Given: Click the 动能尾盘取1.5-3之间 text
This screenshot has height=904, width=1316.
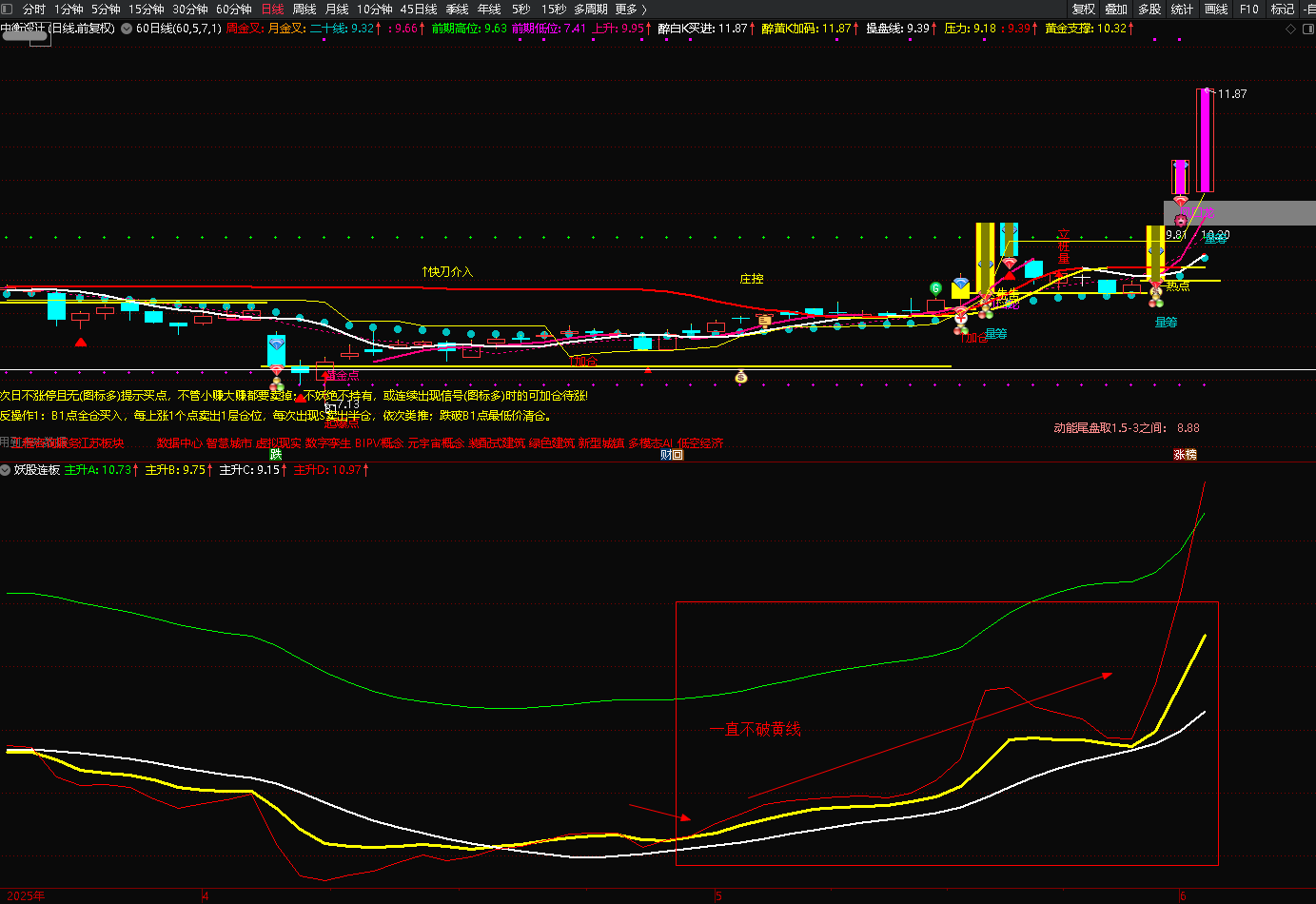Looking at the screenshot, I should click(x=1110, y=428).
